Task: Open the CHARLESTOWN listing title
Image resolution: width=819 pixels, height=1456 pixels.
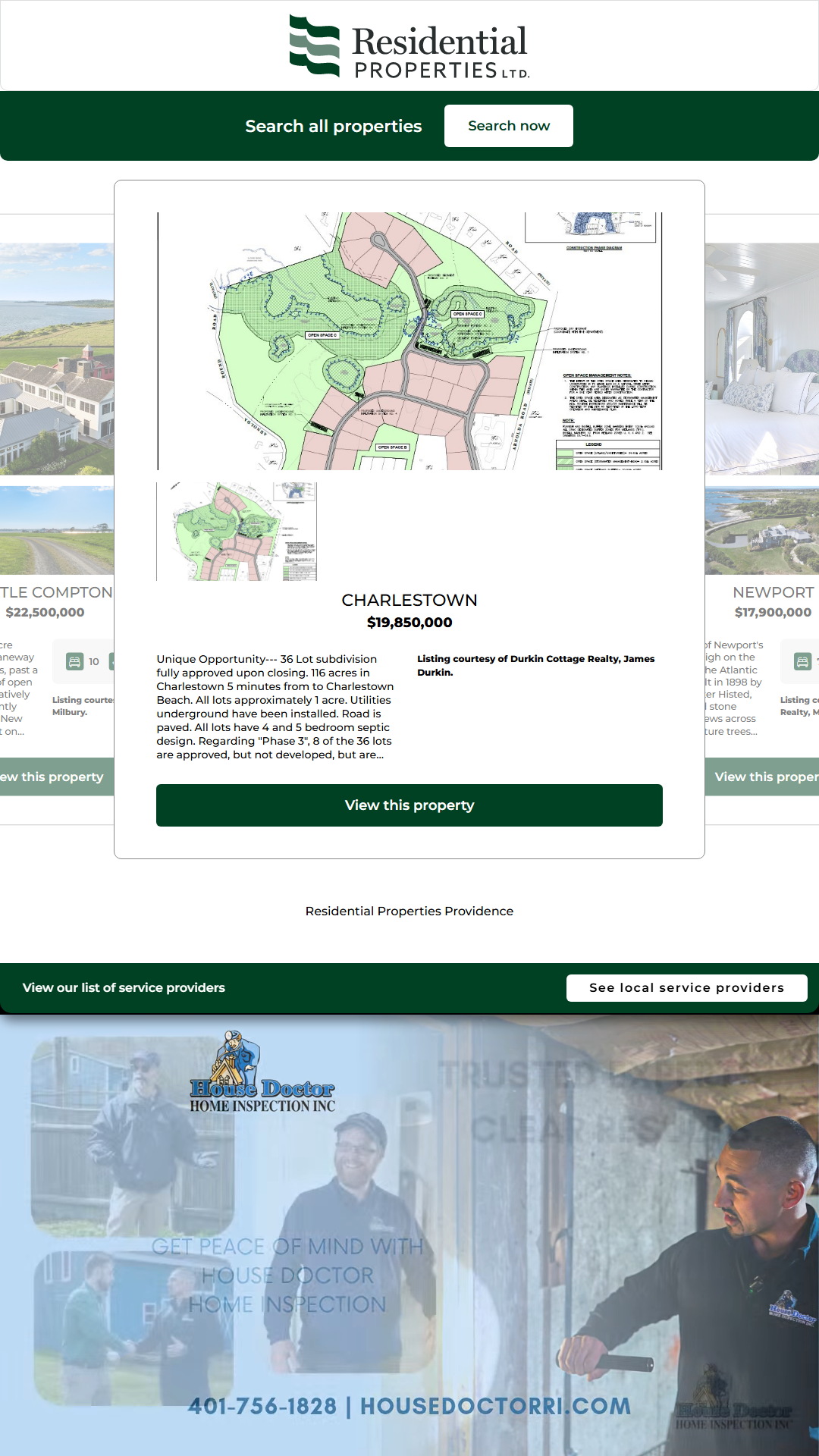Action: [x=409, y=600]
